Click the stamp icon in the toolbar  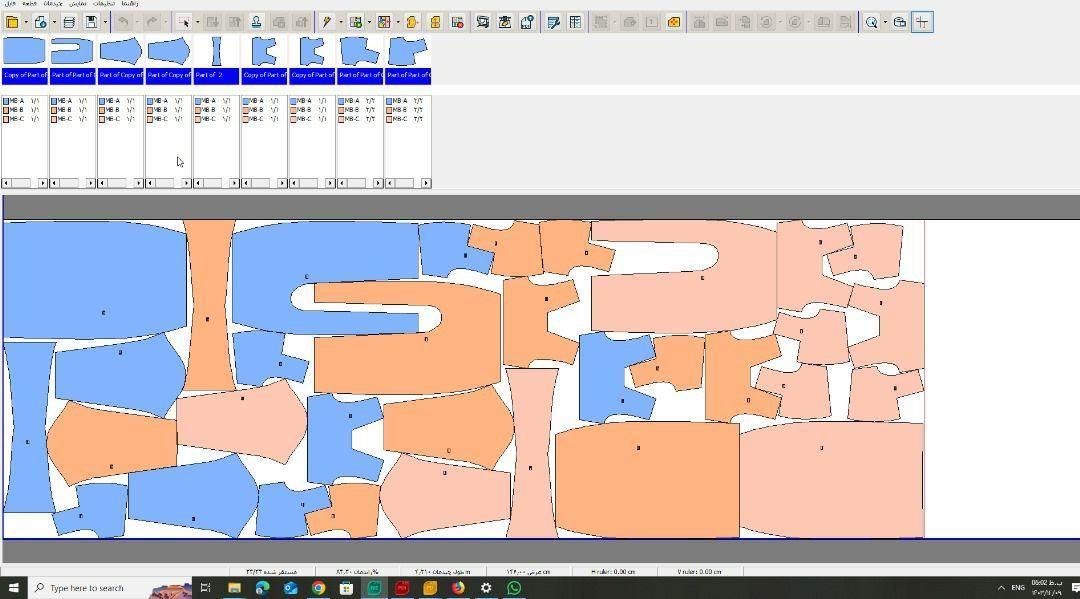(256, 22)
